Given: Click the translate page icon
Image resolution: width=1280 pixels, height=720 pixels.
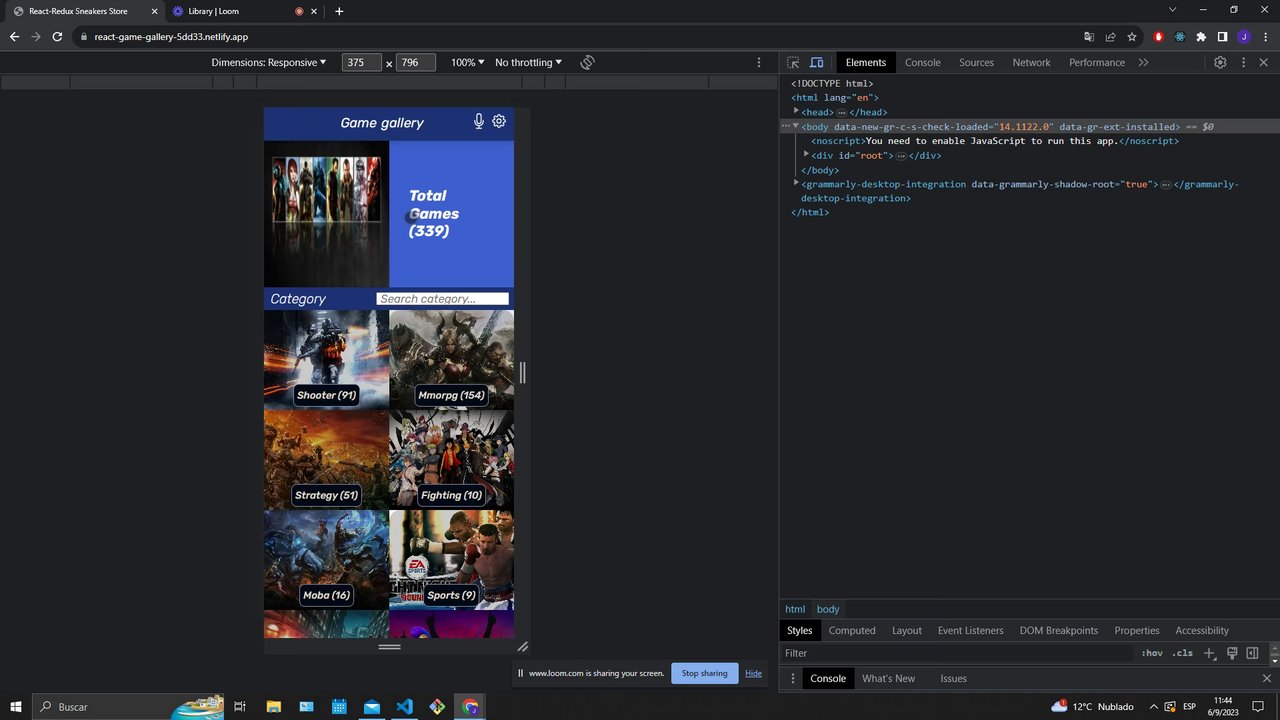Looking at the screenshot, I should tap(1089, 37).
